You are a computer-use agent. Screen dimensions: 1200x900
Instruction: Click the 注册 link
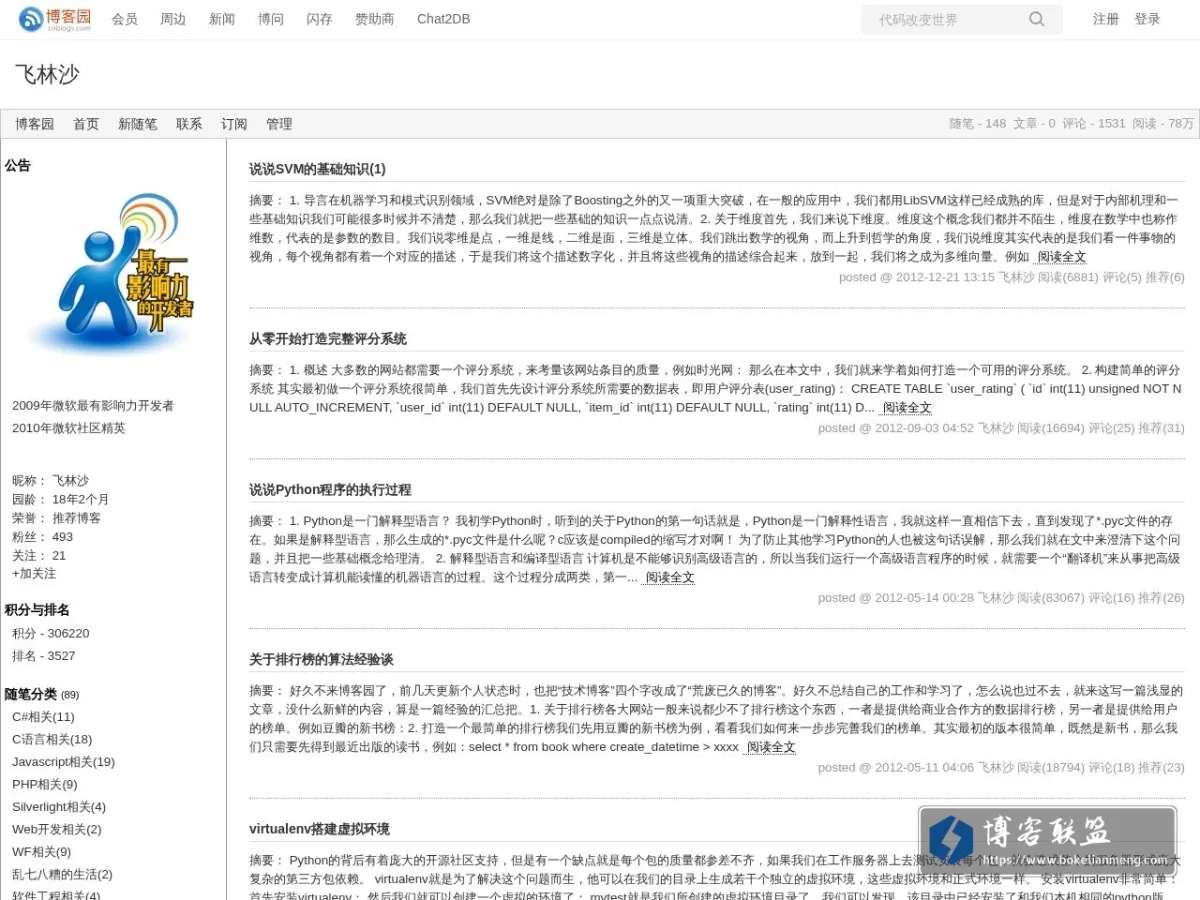1106,19
